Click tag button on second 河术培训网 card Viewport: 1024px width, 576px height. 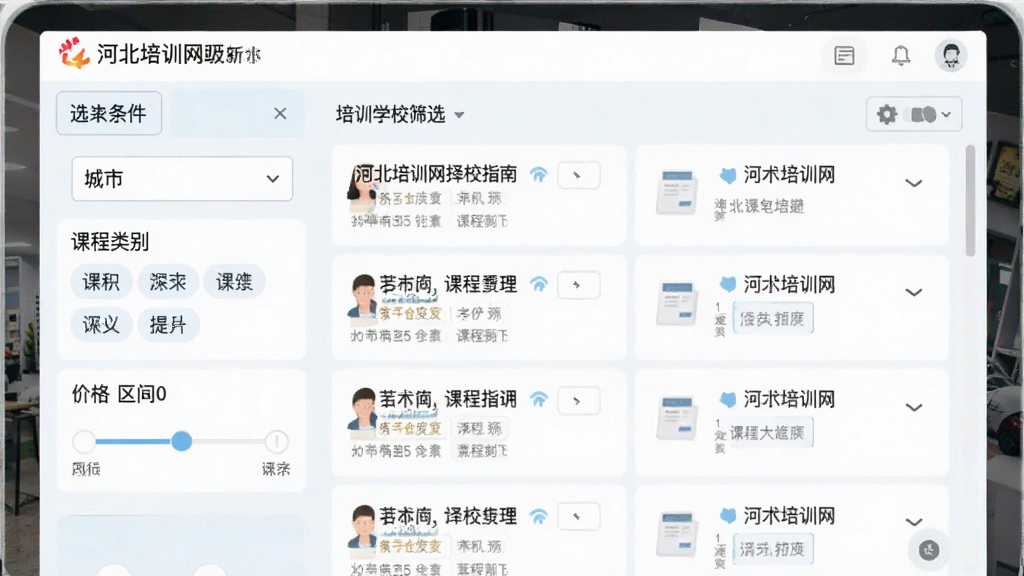773,319
